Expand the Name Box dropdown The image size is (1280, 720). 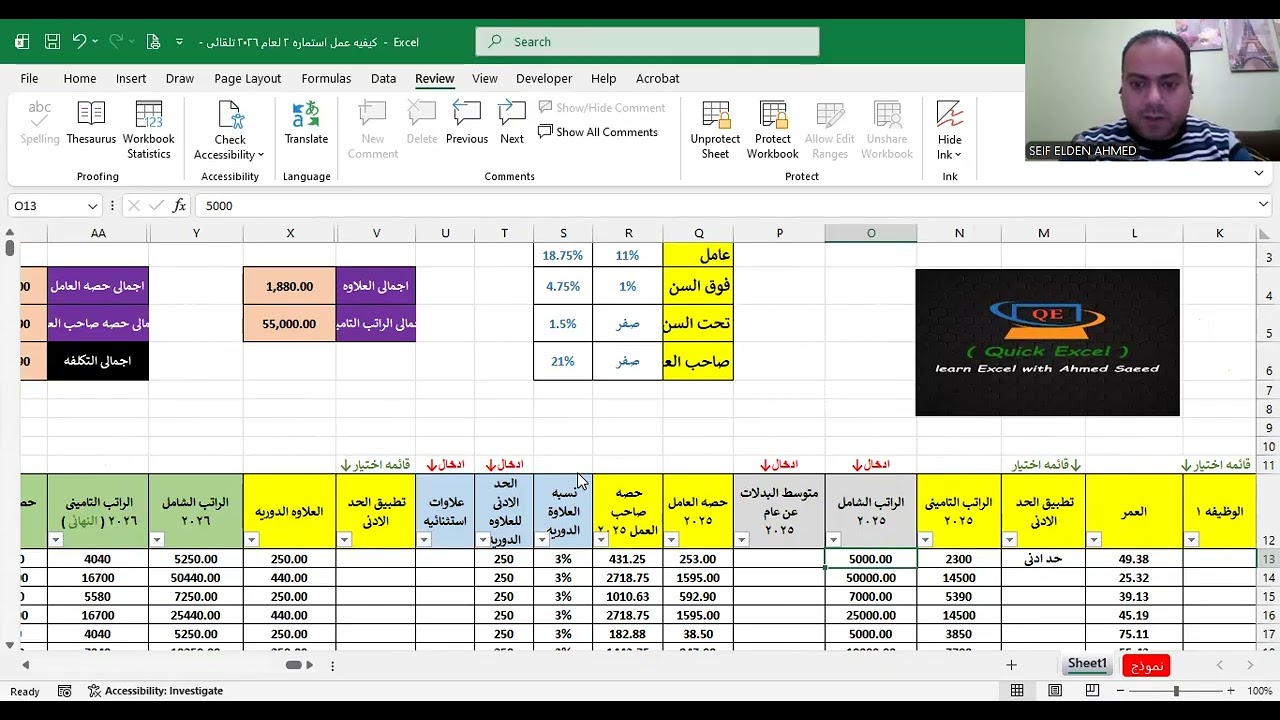[x=92, y=206]
